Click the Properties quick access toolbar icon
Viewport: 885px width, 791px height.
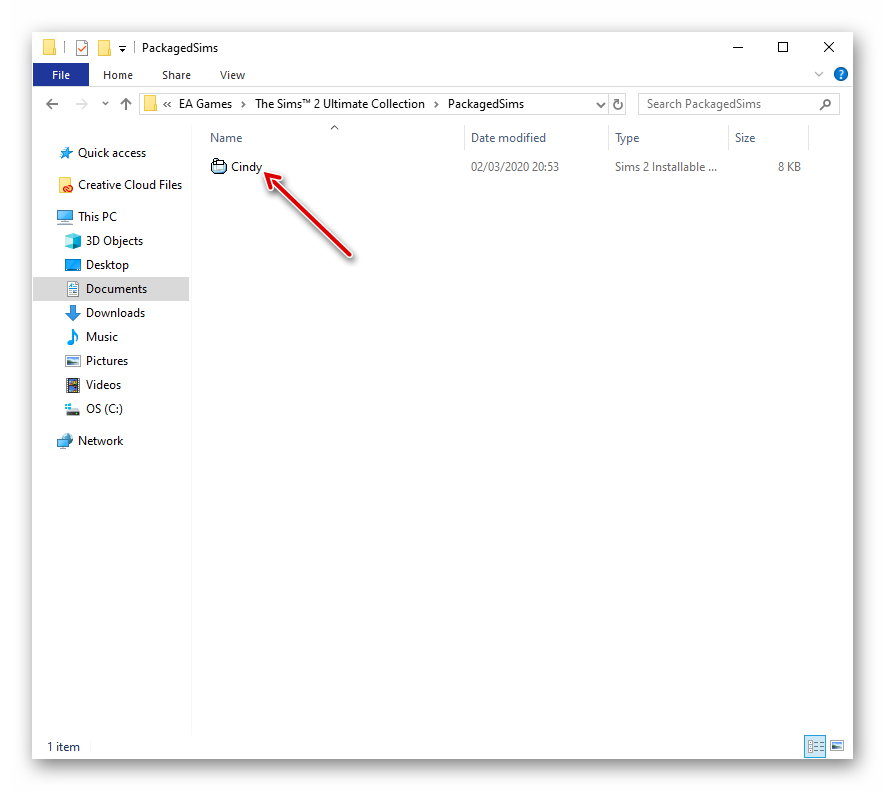[82, 48]
